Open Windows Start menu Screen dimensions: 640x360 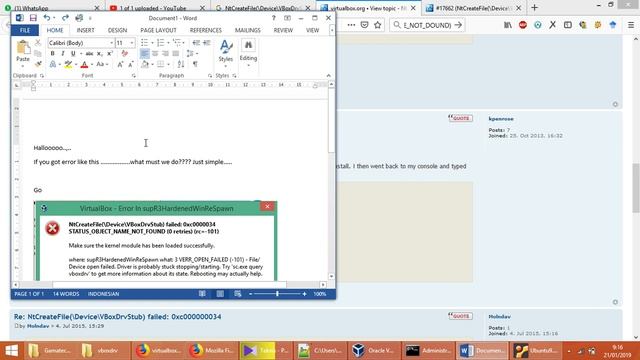[11, 351]
